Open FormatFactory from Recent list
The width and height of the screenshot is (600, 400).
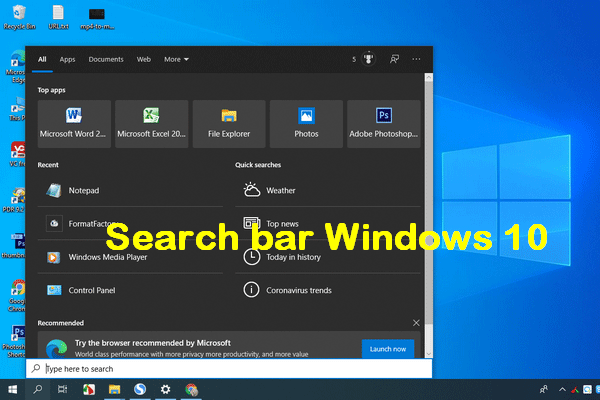pos(130,224)
